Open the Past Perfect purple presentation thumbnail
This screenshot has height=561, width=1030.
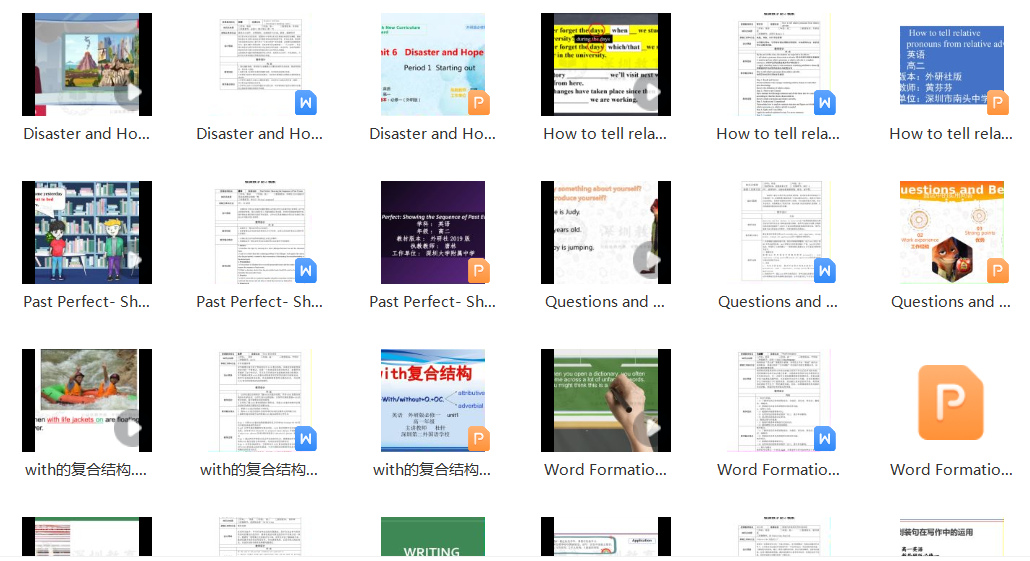click(x=433, y=232)
